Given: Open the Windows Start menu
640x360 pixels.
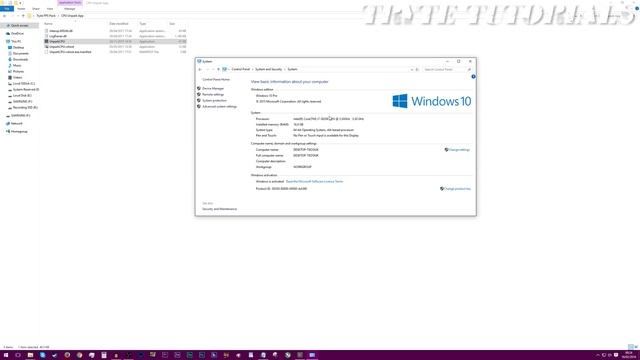Looking at the screenshot, I should [6, 355].
